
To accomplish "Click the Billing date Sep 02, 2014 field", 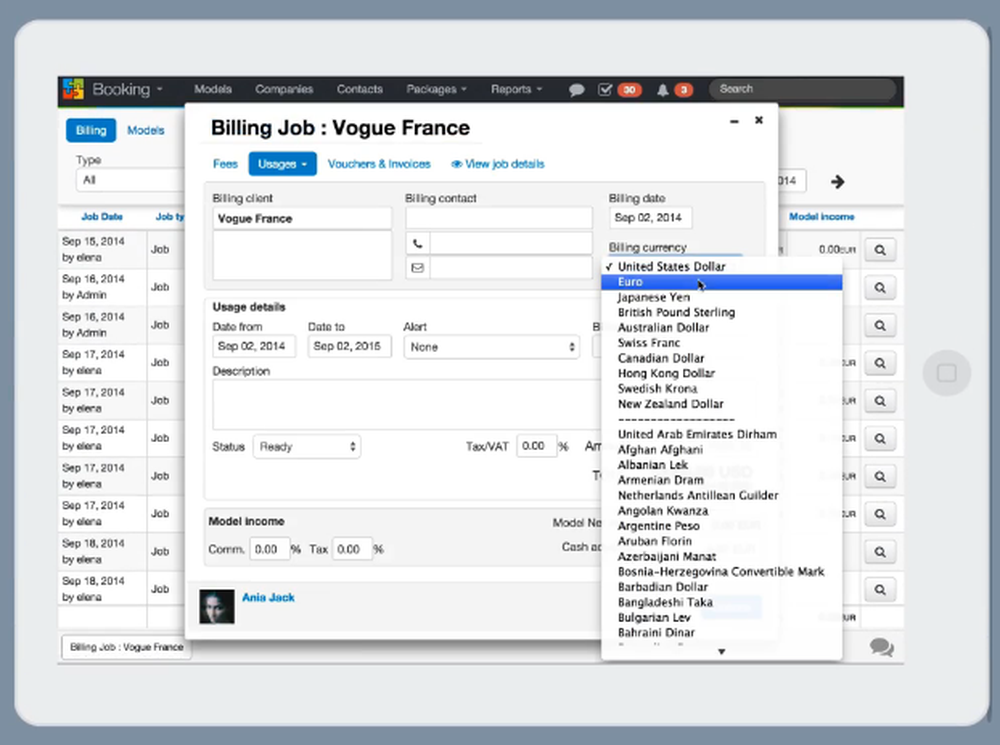I will (650, 218).
